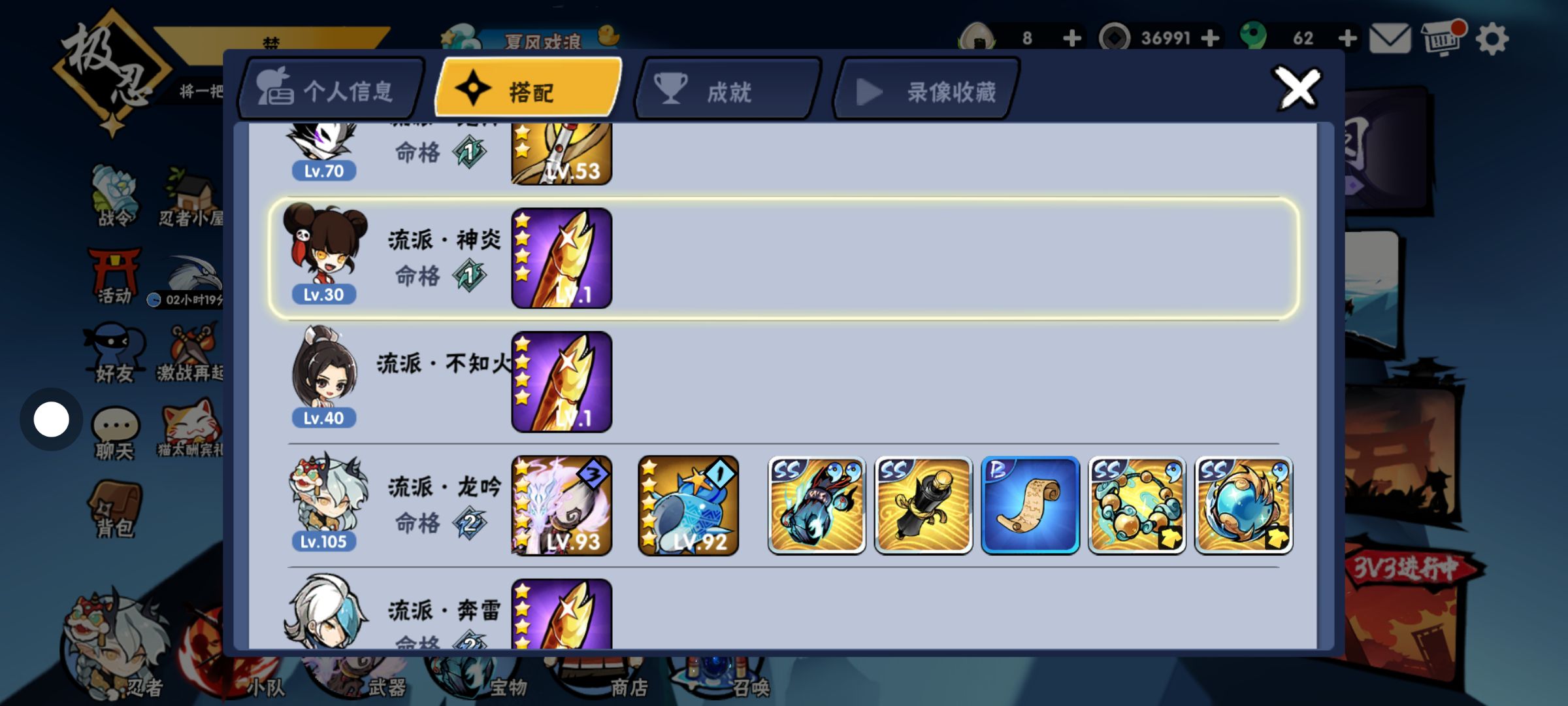The image size is (1568, 706).
Task: Open the 录像收藏 recordings tab
Action: pyautogui.click(x=928, y=90)
